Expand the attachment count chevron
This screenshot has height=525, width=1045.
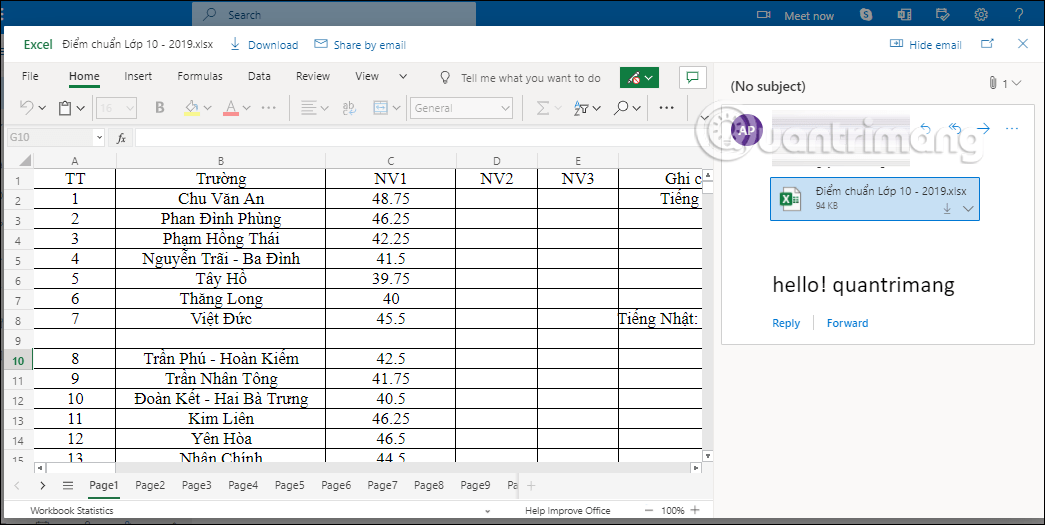(1016, 83)
